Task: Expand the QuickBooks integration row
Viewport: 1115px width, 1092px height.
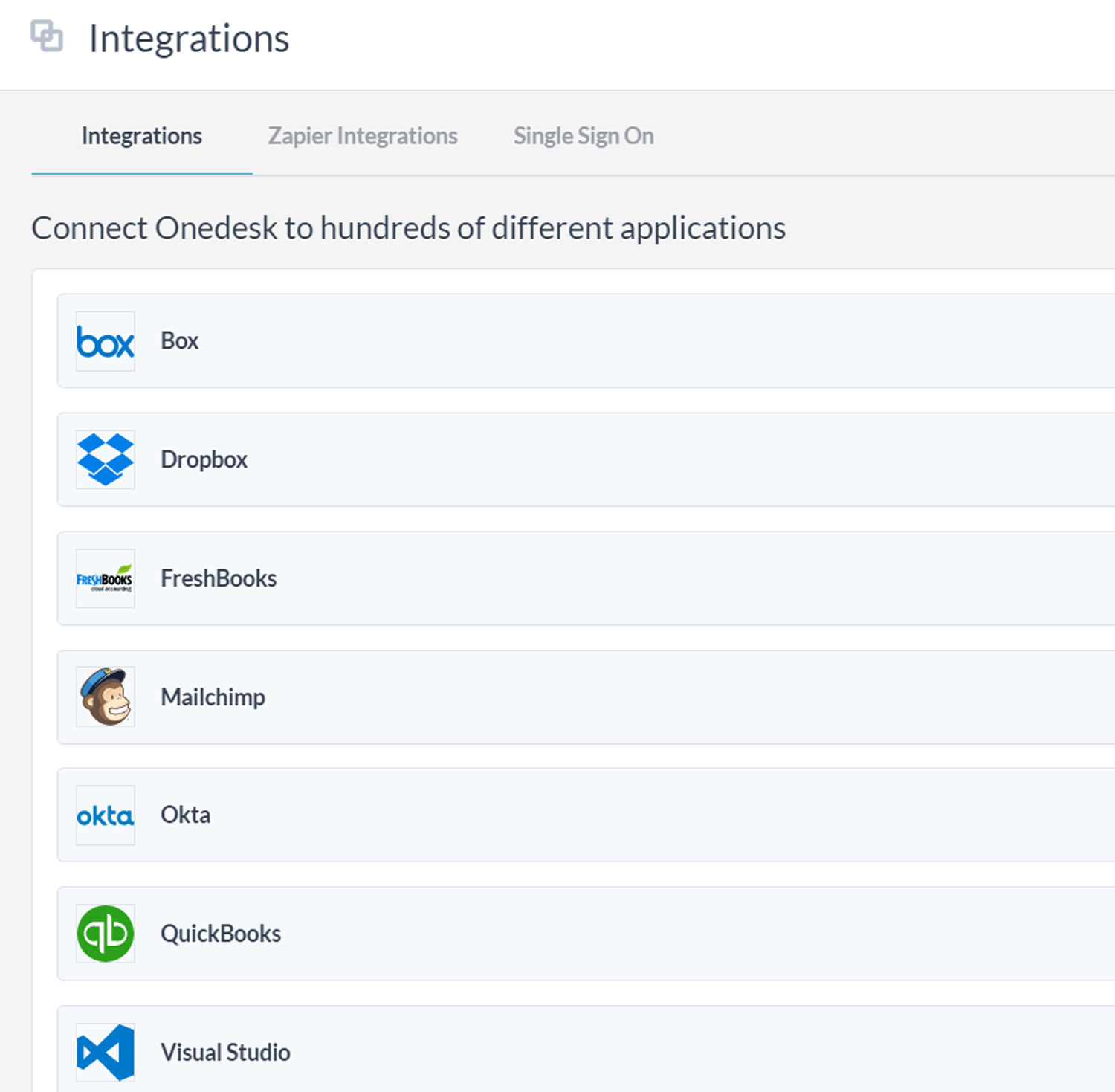Action: (x=586, y=934)
